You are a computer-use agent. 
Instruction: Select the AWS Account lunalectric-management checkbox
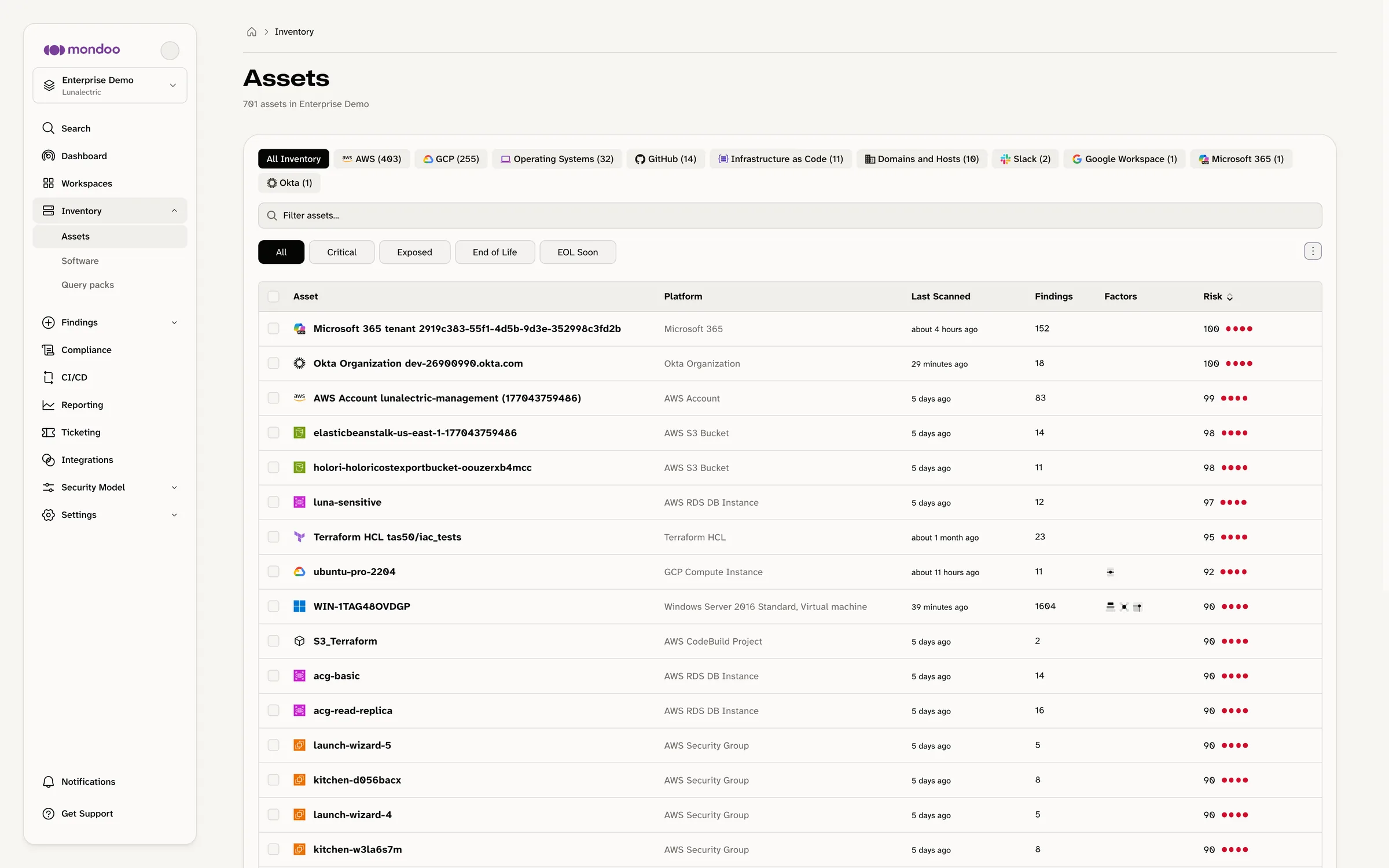(274, 398)
